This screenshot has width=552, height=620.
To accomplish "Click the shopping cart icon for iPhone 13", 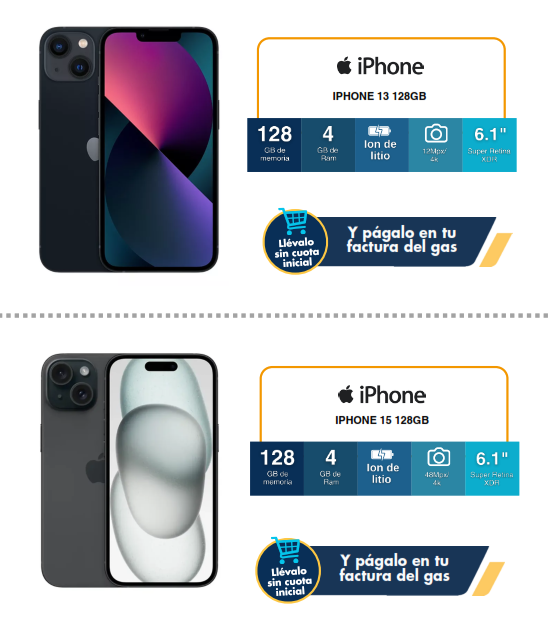I will coord(293,221).
